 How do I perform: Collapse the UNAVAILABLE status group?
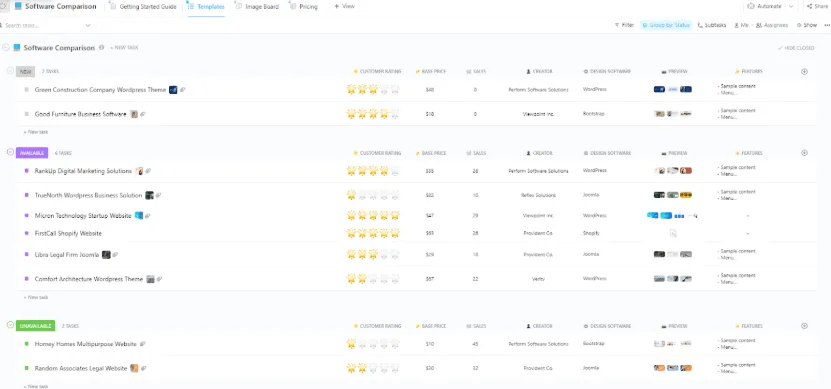coord(10,325)
